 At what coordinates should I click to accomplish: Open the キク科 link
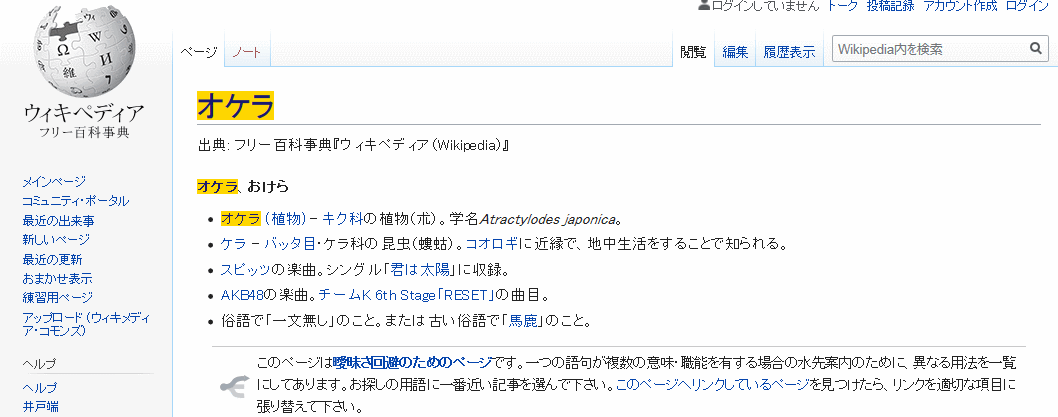click(x=343, y=219)
